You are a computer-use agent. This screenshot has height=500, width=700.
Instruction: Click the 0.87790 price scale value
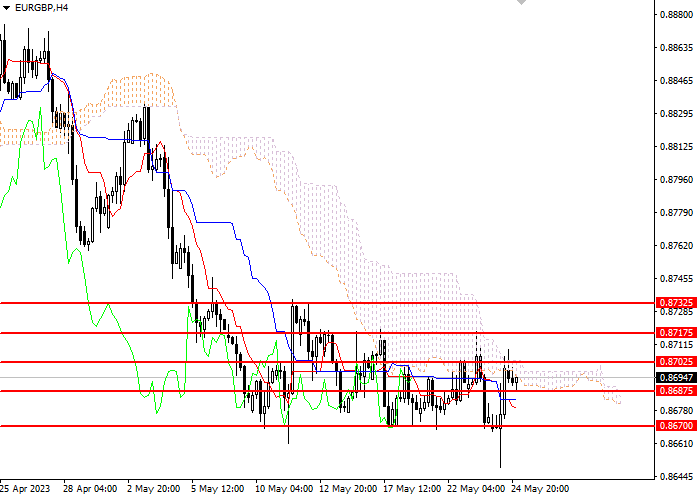coord(676,212)
